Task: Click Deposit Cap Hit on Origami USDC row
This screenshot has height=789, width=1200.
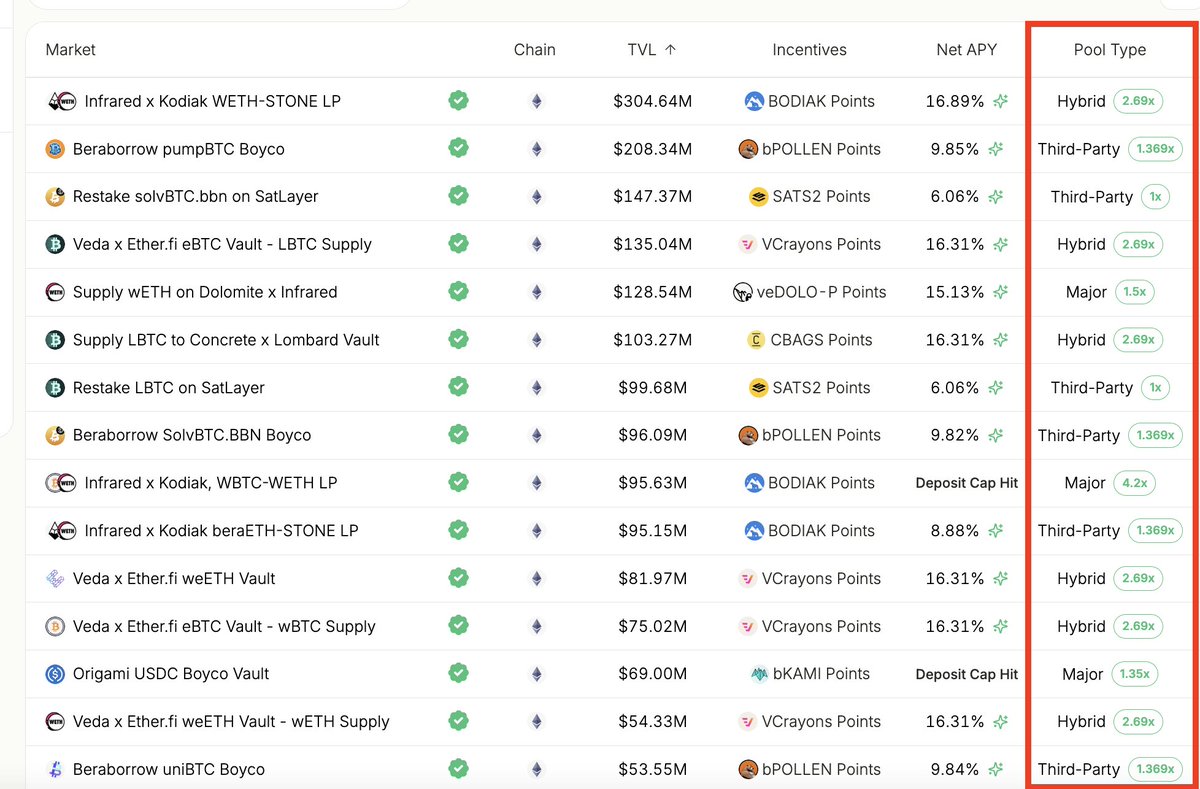Action: 966,674
